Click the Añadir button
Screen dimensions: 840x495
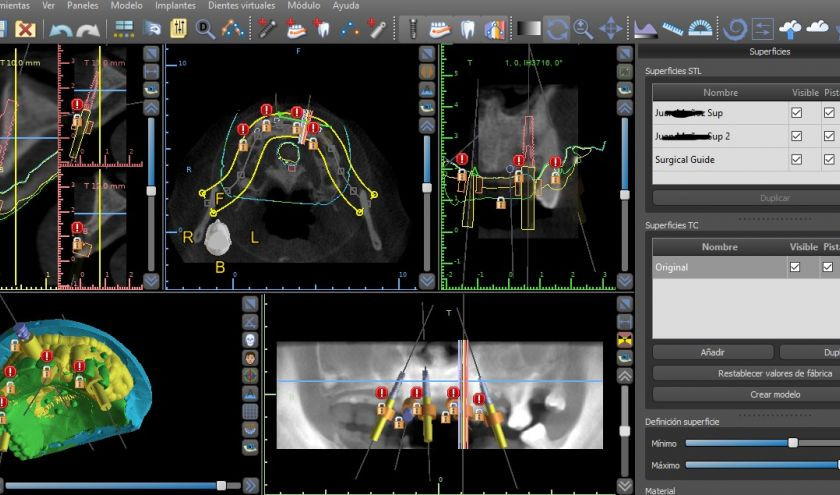pos(712,352)
